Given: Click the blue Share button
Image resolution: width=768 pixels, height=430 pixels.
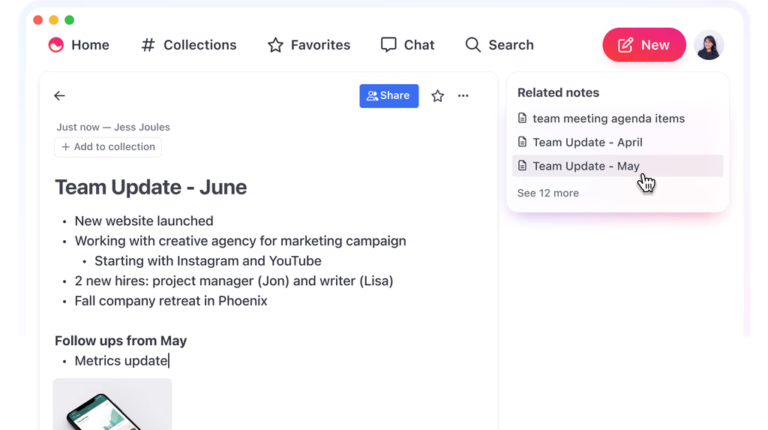Looking at the screenshot, I should tap(388, 96).
